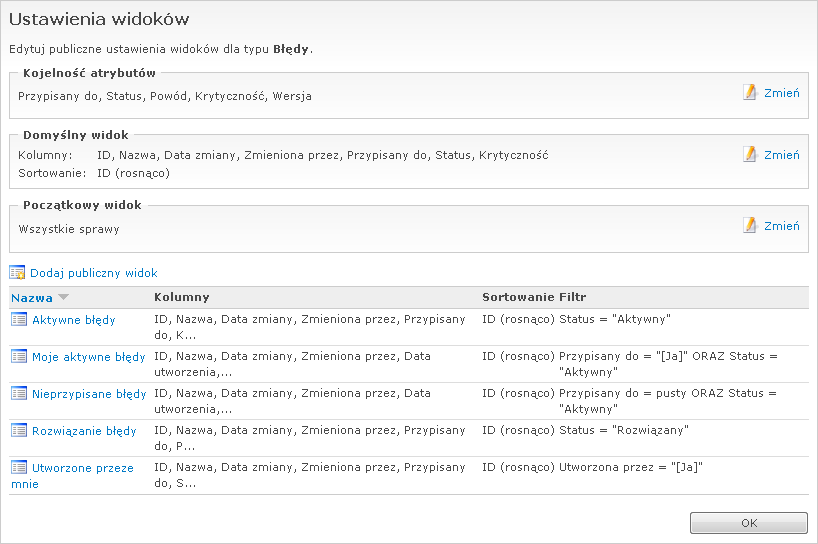Open the Aktywne błędy view
The width and height of the screenshot is (818, 544).
[74, 320]
